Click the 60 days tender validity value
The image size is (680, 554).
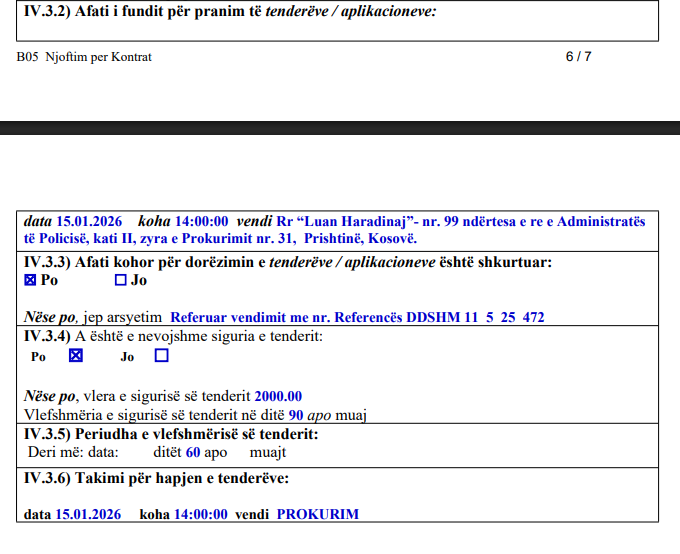coord(193,452)
